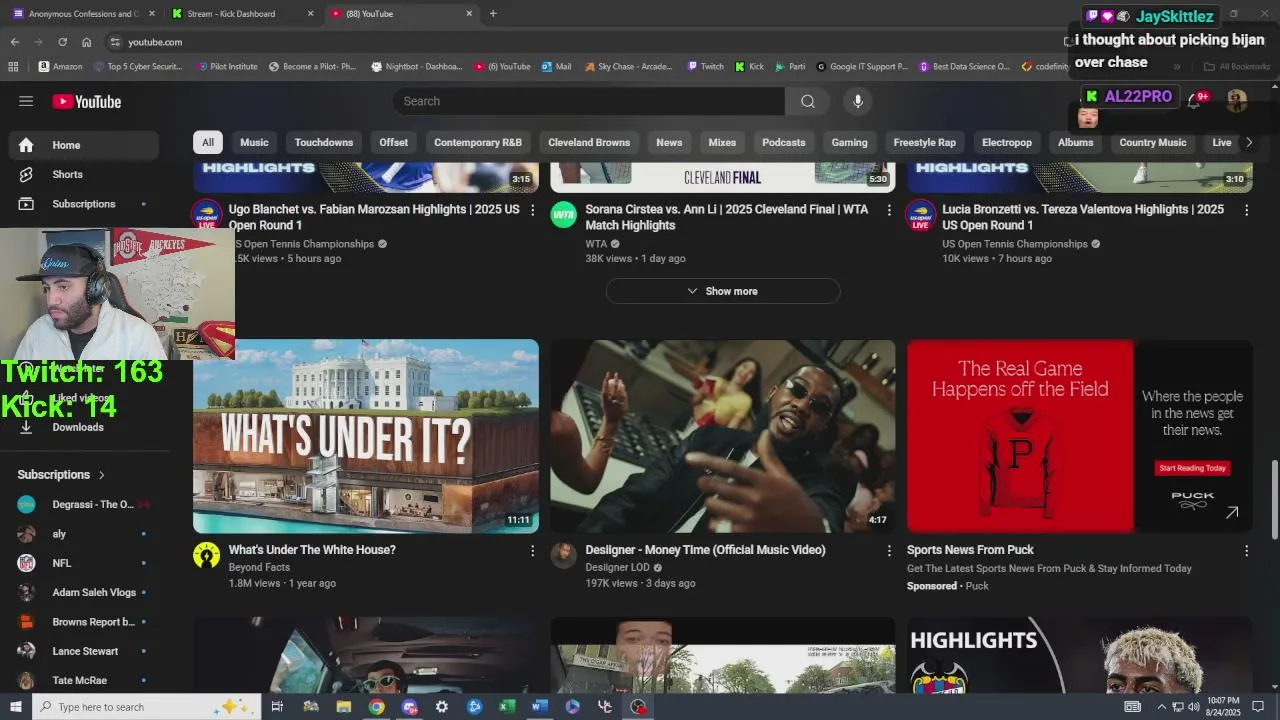Open Word from Windows taskbar

coord(540,707)
